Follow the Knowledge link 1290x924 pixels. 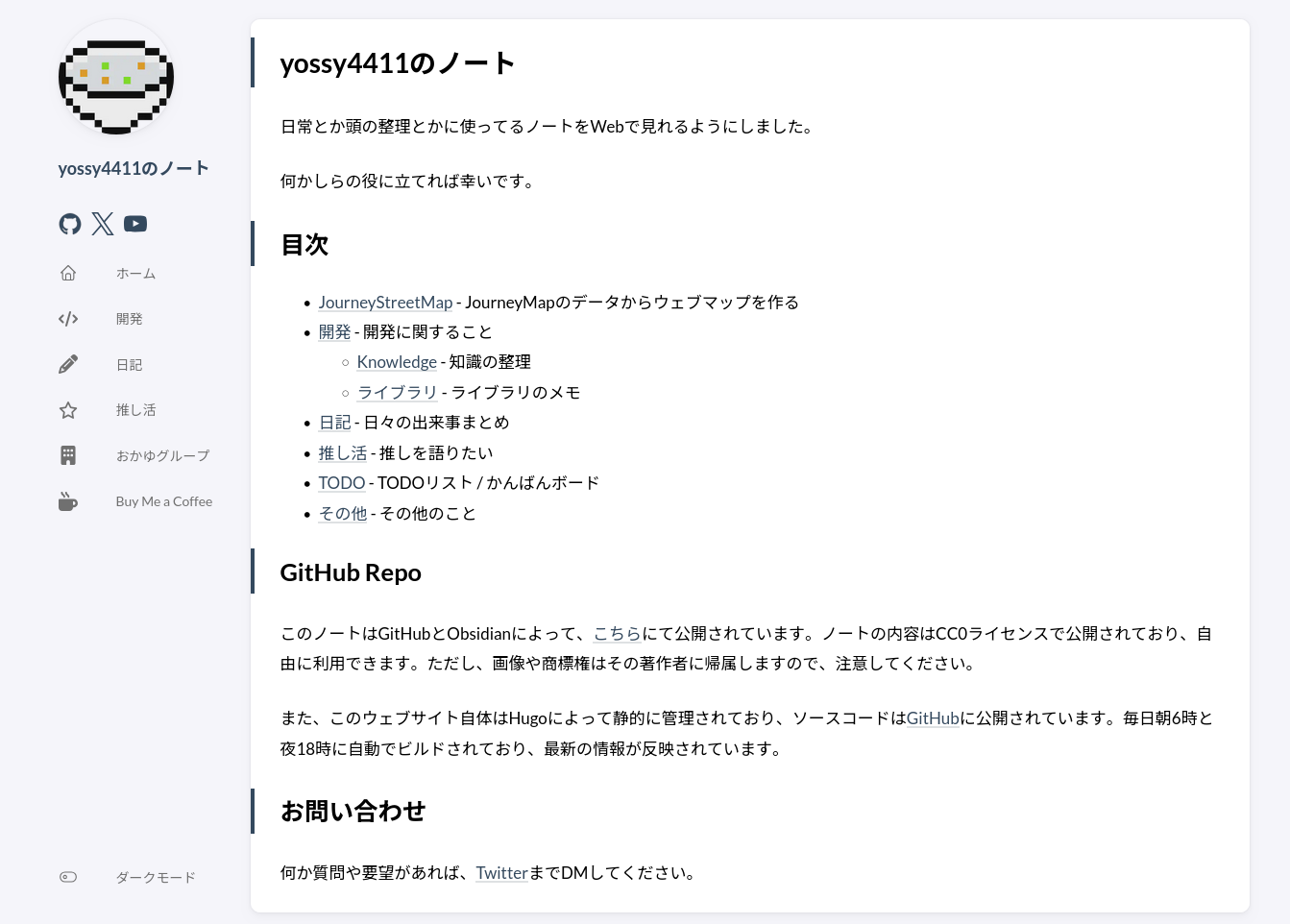(x=397, y=362)
